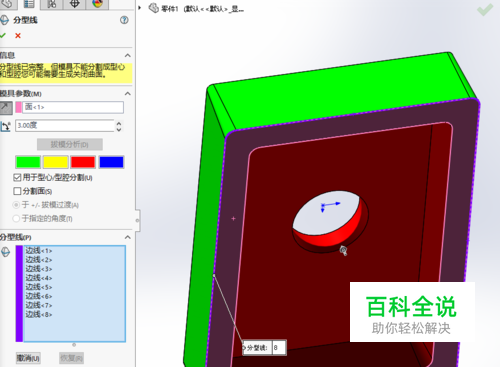Select 于指定的角度 radio option
Image resolution: width=500 pixels, height=367 pixels.
click(16, 219)
